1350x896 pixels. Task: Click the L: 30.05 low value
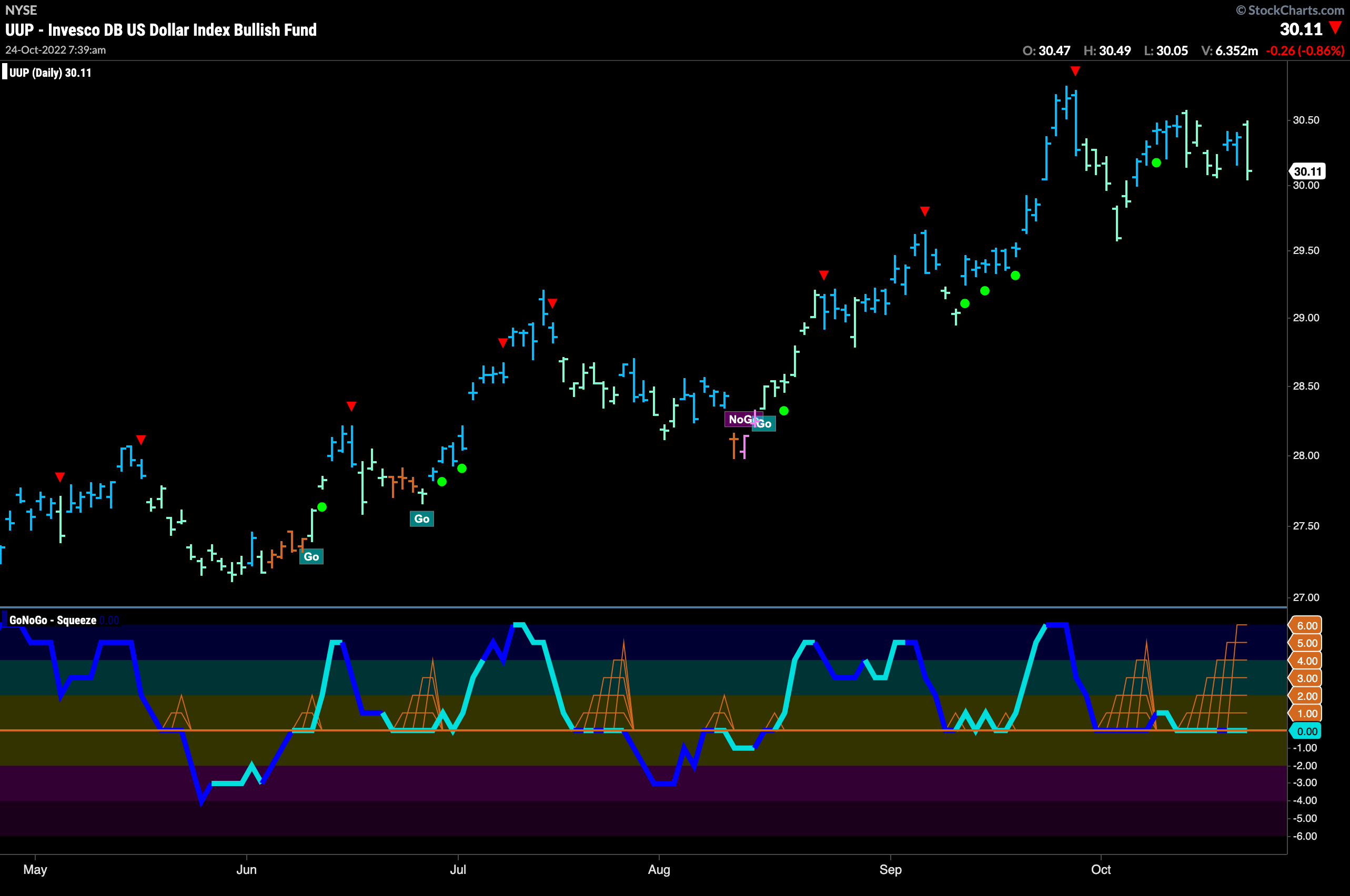(1166, 50)
